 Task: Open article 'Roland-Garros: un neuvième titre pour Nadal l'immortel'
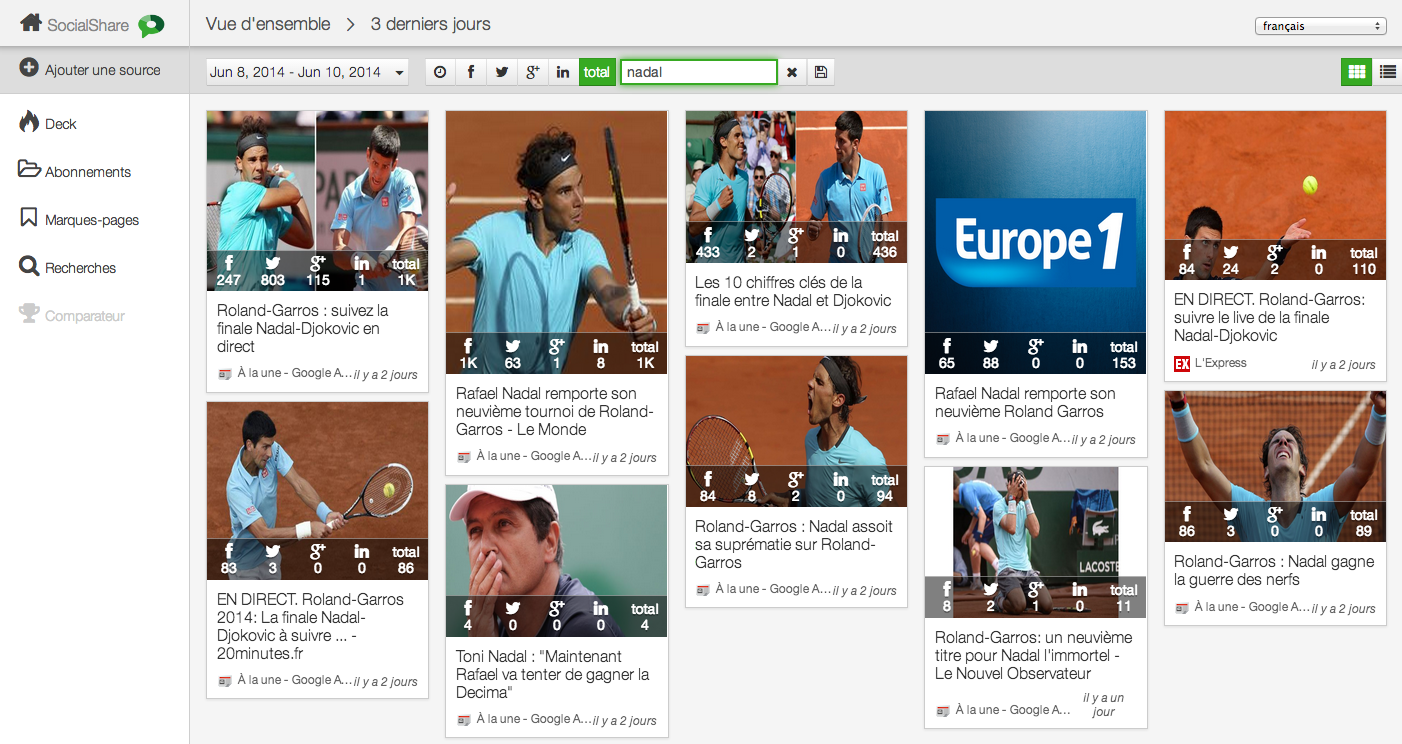click(1034, 655)
